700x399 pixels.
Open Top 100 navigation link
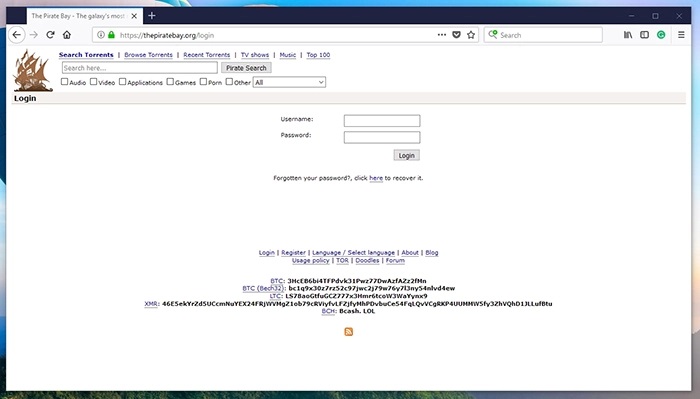click(318, 55)
